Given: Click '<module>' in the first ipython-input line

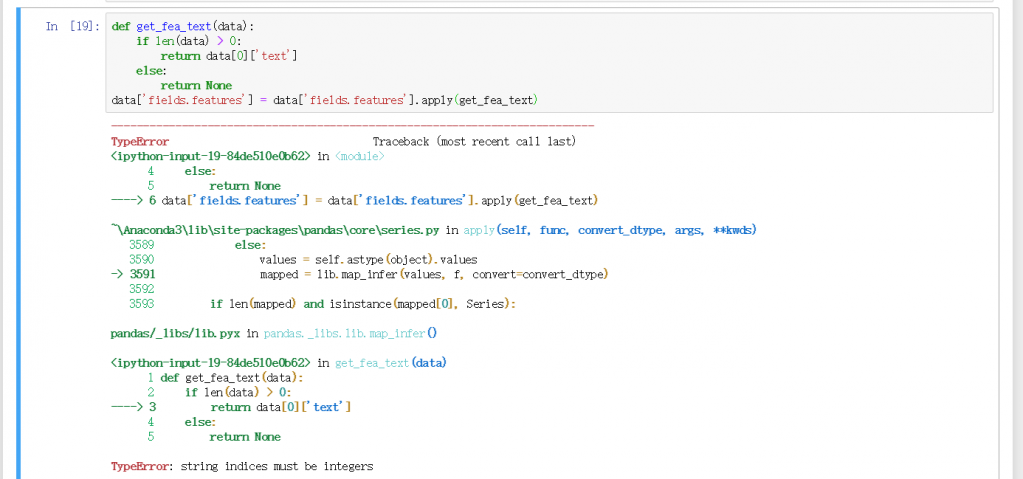Looking at the screenshot, I should 365,156.
